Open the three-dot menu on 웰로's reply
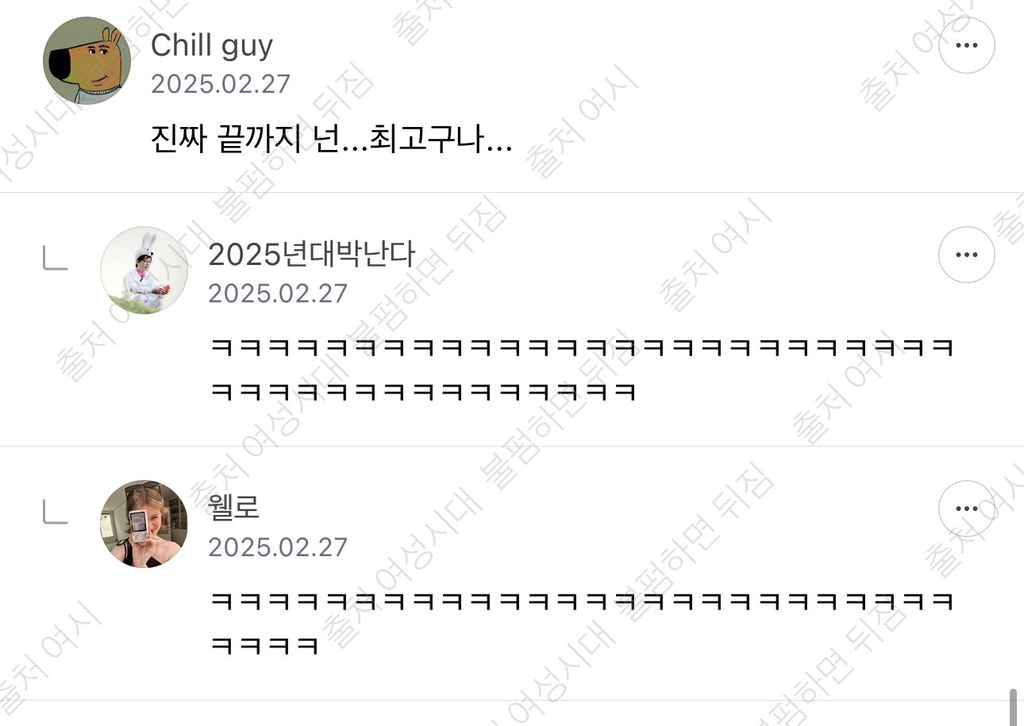 pos(967,509)
